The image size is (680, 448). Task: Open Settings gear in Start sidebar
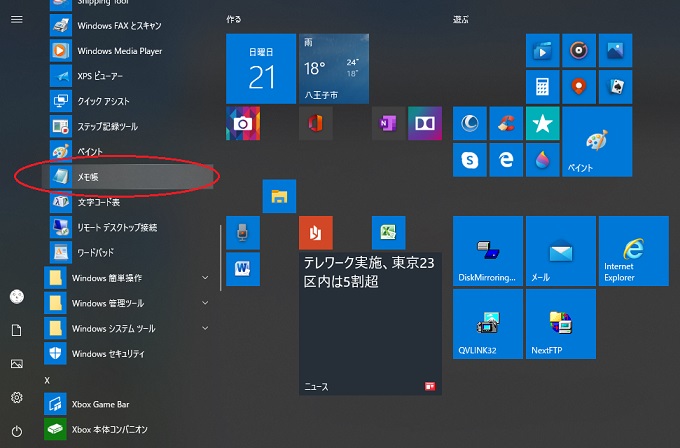[x=17, y=397]
